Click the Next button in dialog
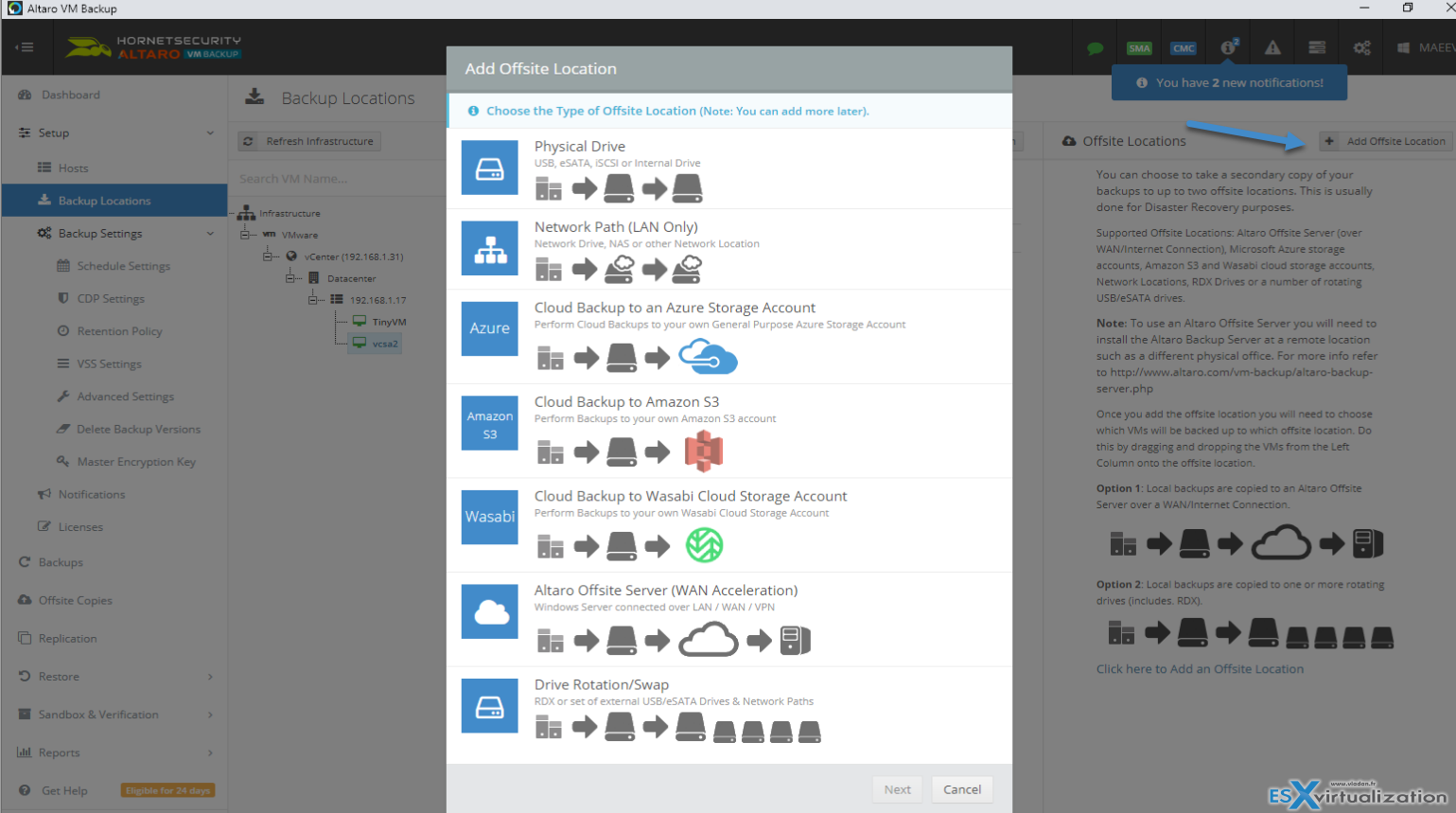The height and width of the screenshot is (813, 1456). tap(897, 789)
